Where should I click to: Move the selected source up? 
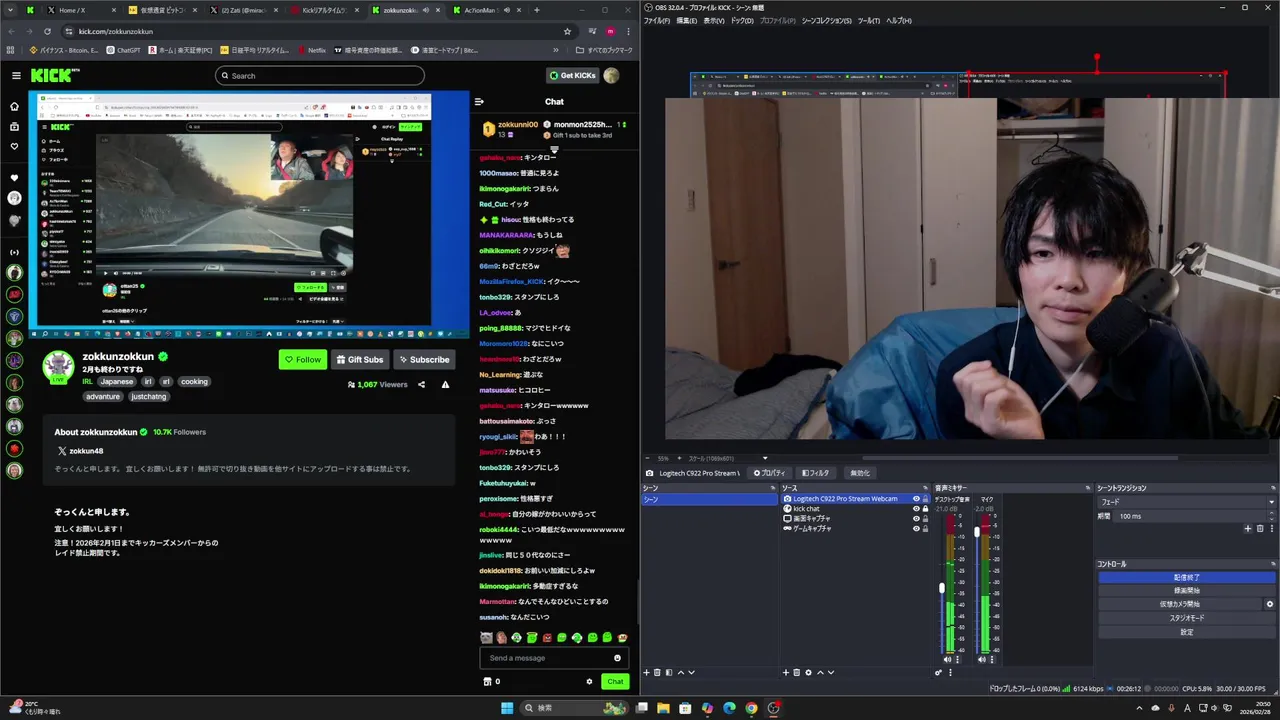click(x=820, y=673)
